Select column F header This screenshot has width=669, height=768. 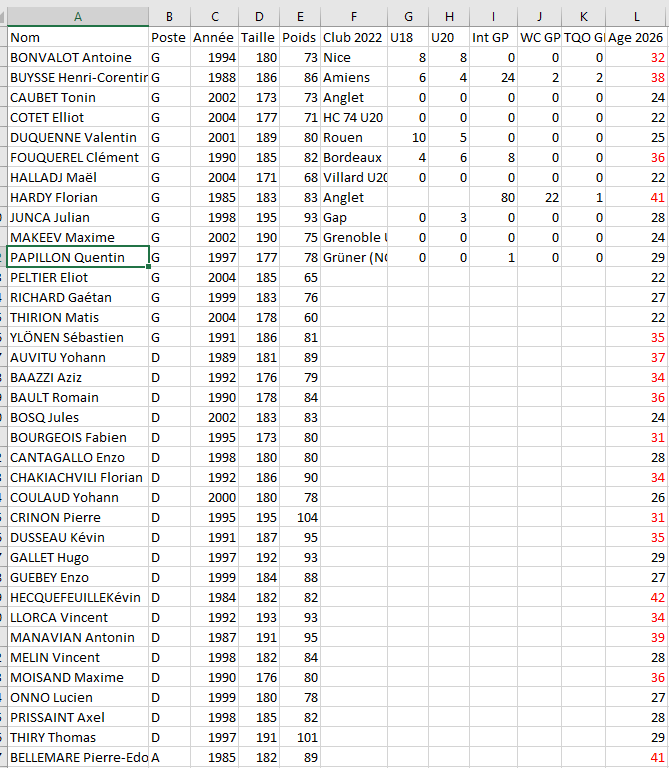[x=354, y=17]
